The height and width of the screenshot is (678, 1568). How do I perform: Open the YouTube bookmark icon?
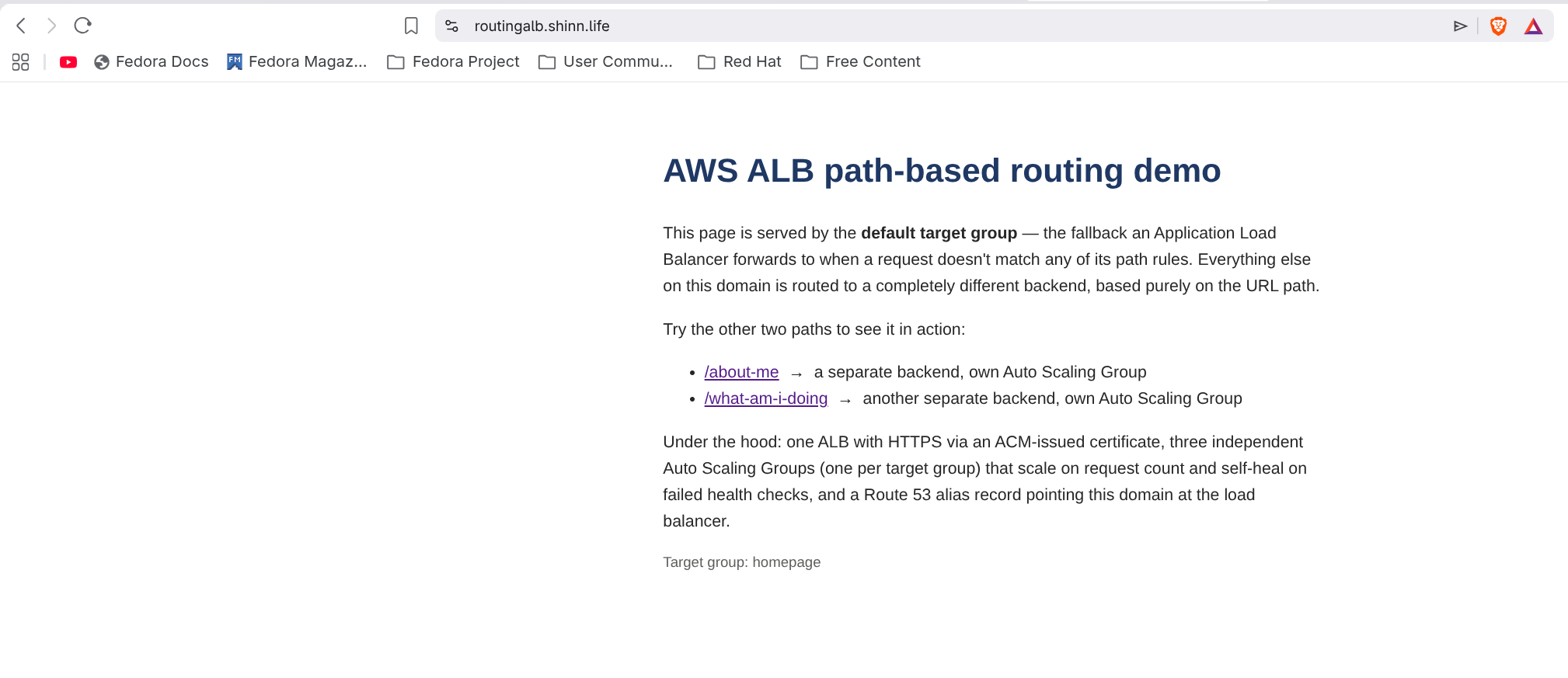(68, 62)
